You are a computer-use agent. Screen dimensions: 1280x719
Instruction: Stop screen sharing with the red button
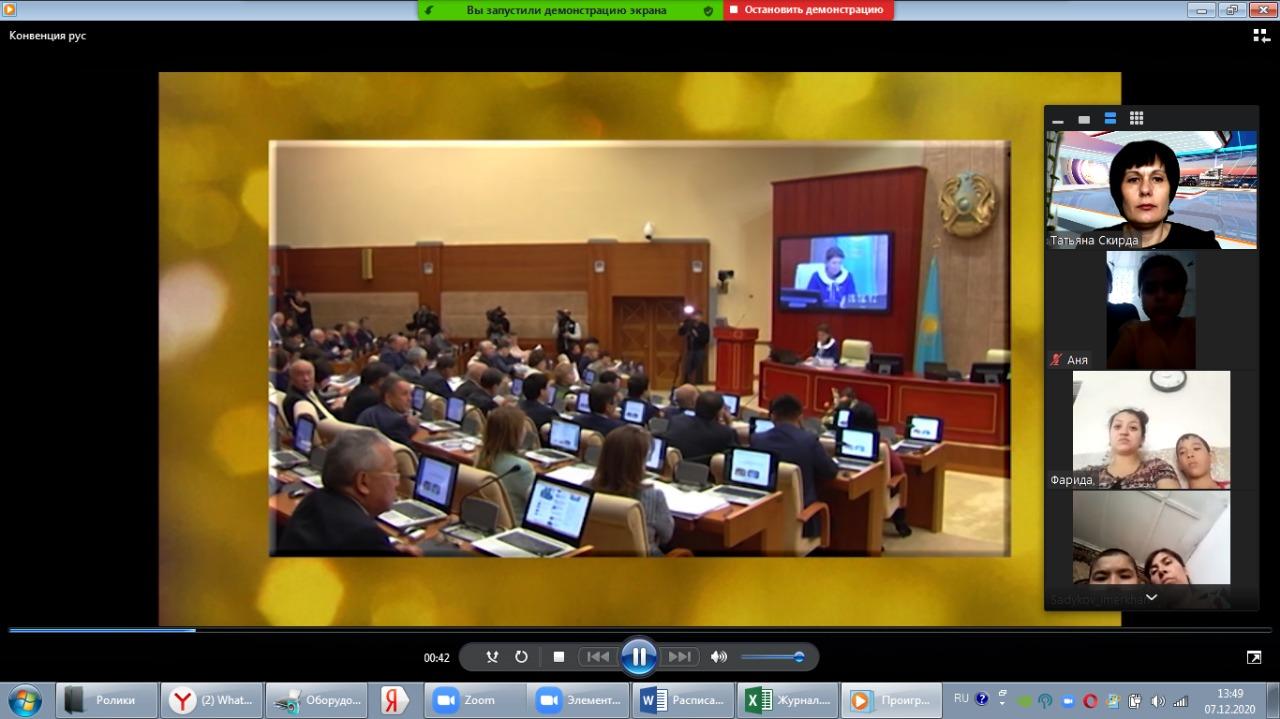click(x=808, y=10)
